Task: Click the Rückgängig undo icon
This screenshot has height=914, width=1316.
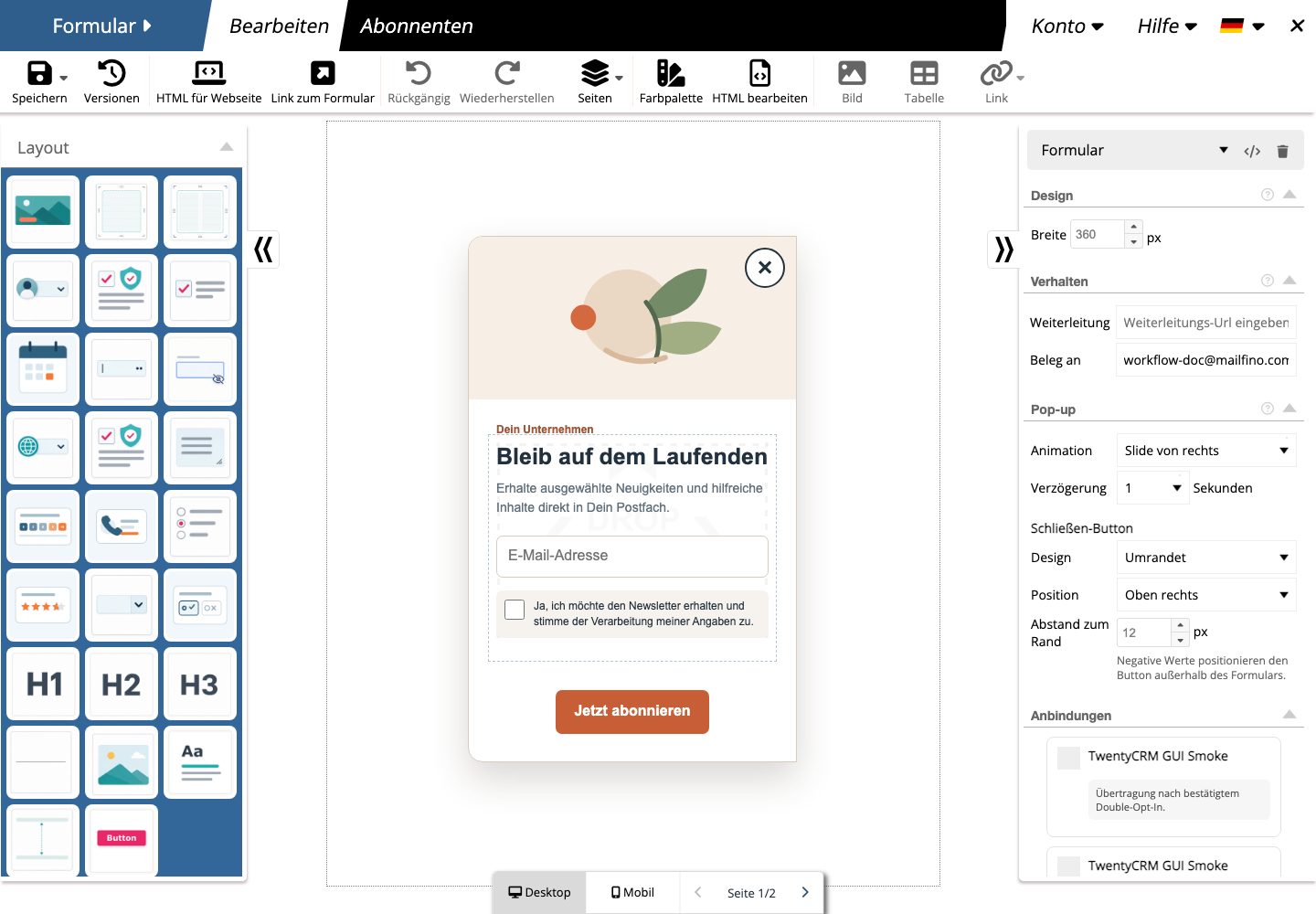Action: [x=419, y=73]
